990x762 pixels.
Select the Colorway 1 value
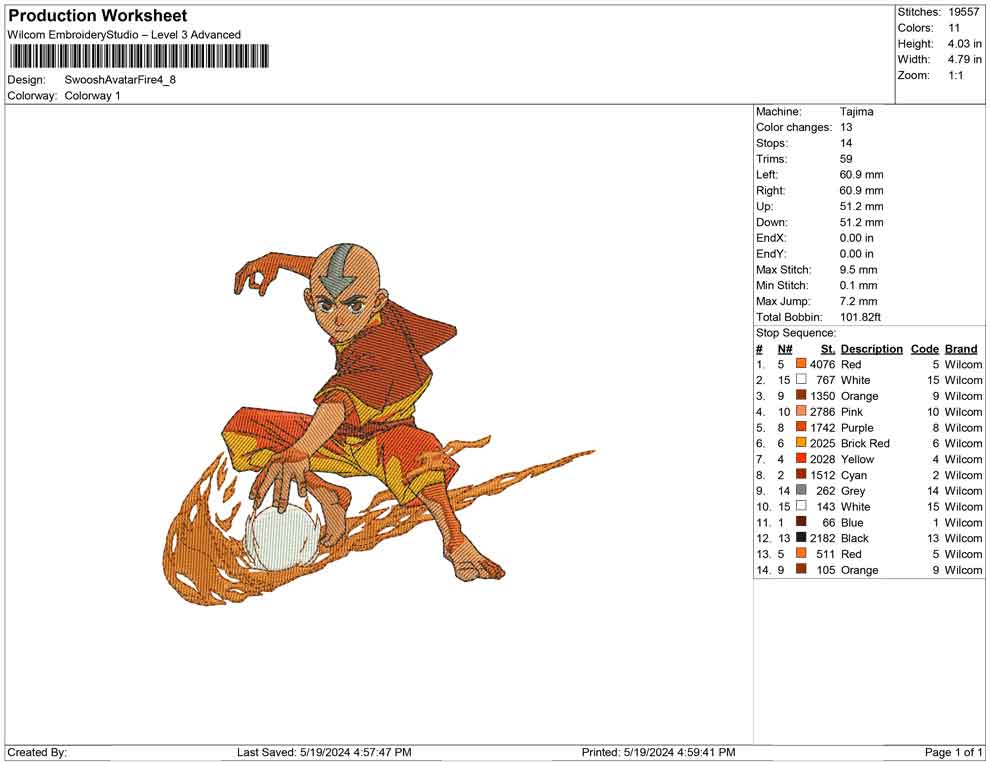[92, 95]
